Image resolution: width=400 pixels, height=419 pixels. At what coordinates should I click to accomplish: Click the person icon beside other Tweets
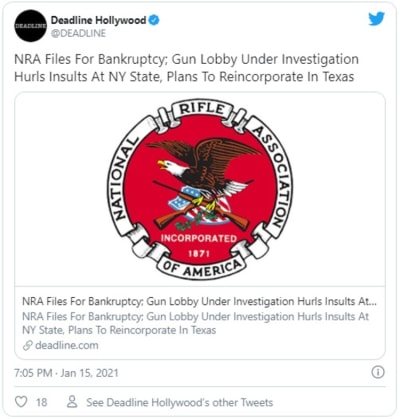pos(72,402)
